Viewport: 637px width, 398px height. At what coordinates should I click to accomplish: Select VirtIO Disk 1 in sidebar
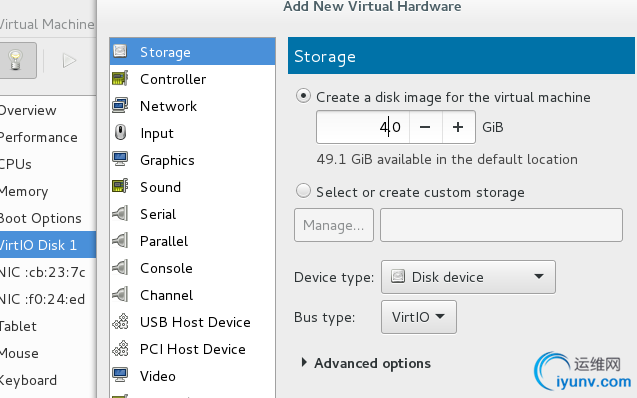[x=48, y=245]
